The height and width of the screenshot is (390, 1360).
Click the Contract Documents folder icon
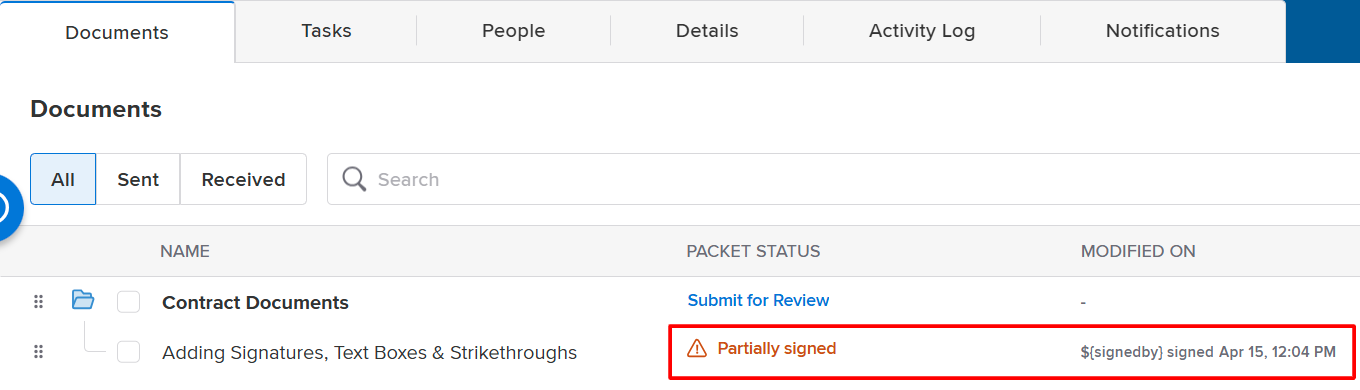click(83, 299)
